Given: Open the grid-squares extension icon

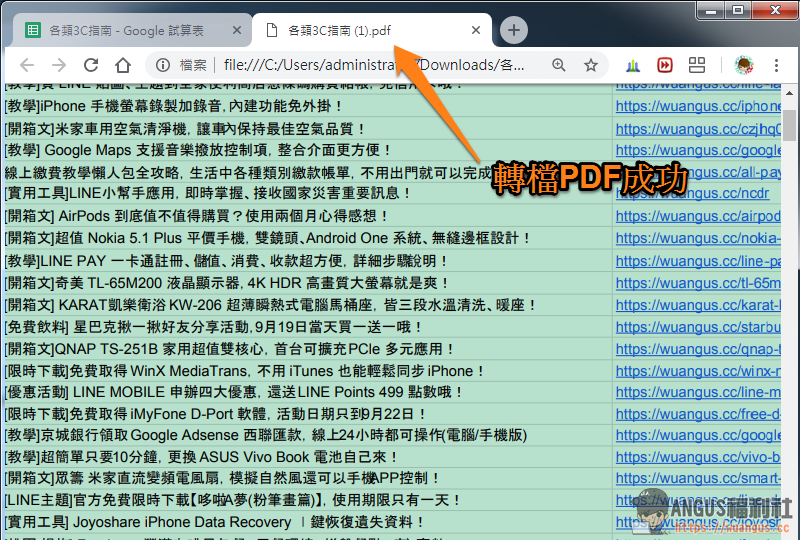Looking at the screenshot, I should 696,65.
